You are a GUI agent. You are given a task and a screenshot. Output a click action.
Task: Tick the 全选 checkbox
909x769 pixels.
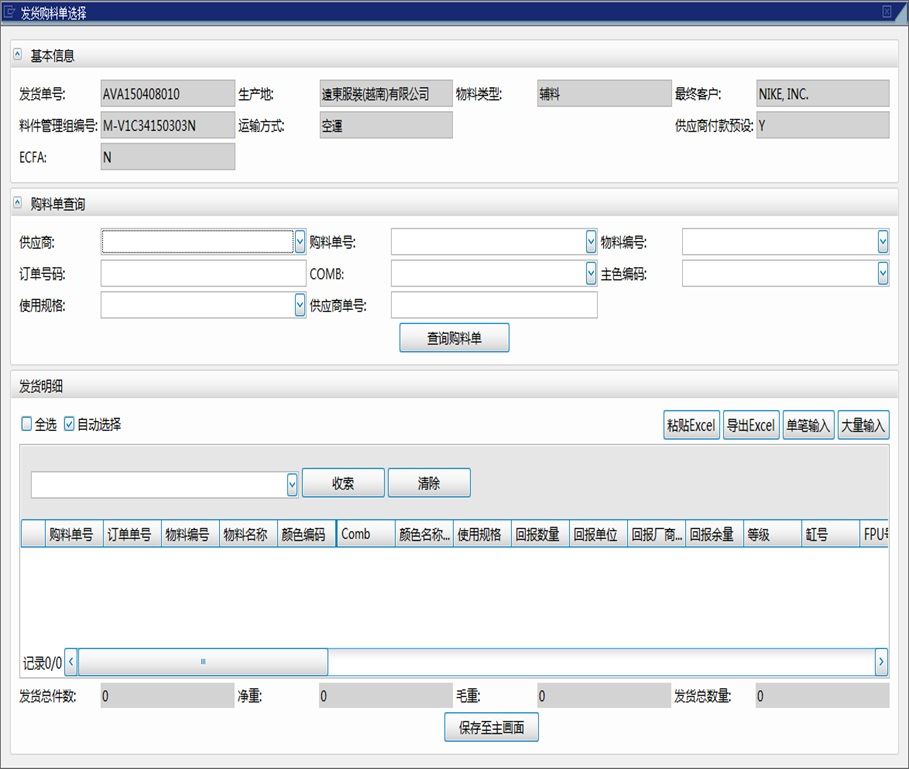[x=27, y=424]
